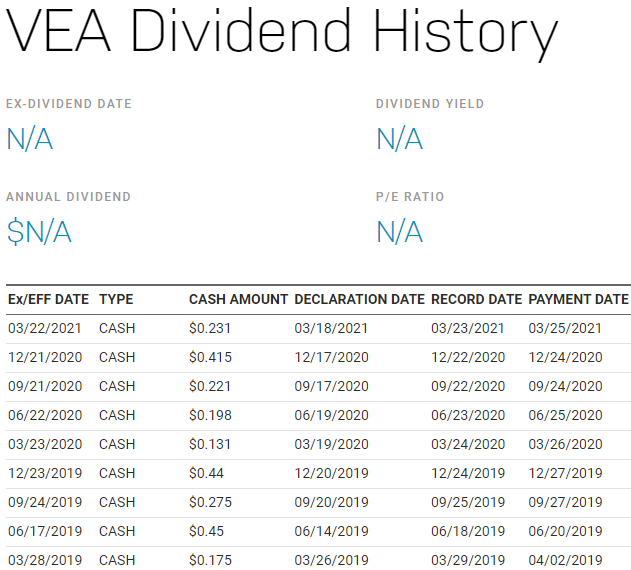Select cash amount $0.175
This screenshot has height=570, width=631.
(x=210, y=560)
